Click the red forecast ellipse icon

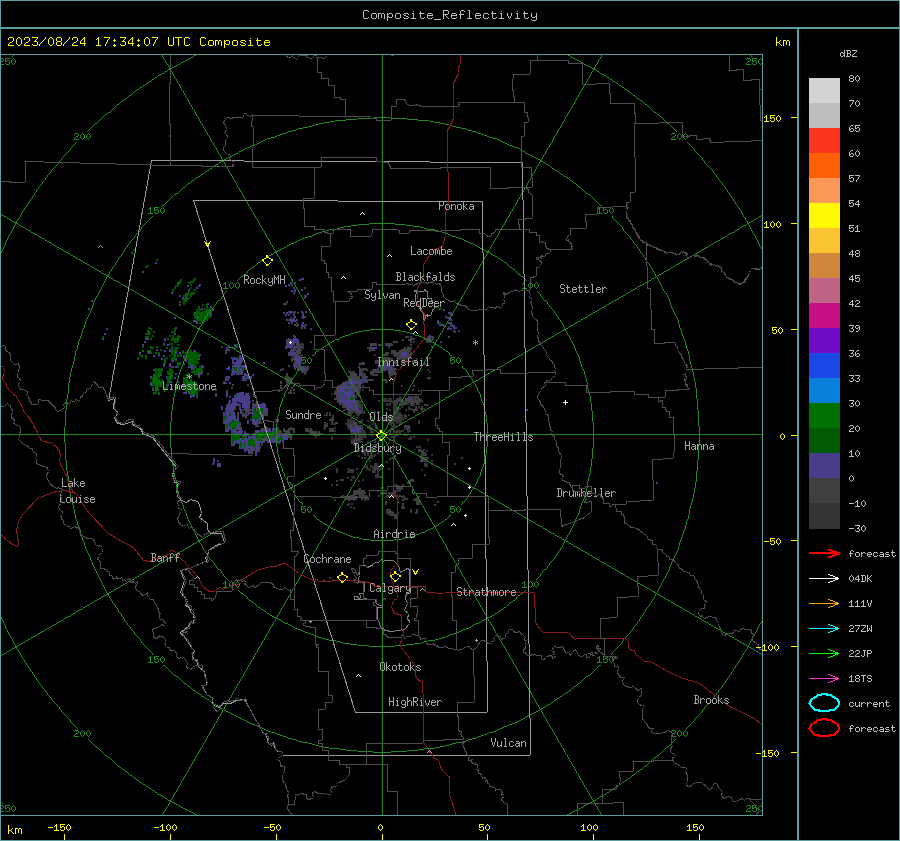[824, 728]
